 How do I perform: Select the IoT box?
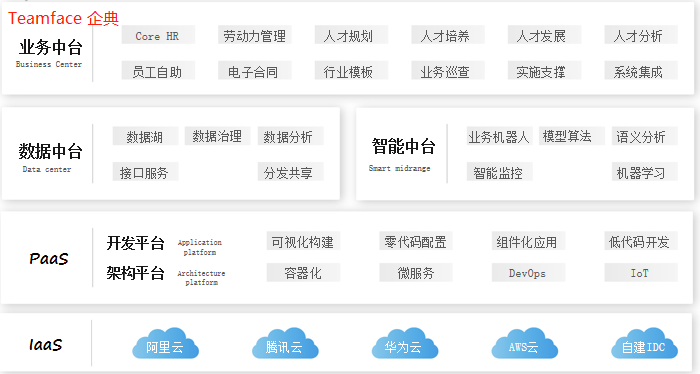641,273
